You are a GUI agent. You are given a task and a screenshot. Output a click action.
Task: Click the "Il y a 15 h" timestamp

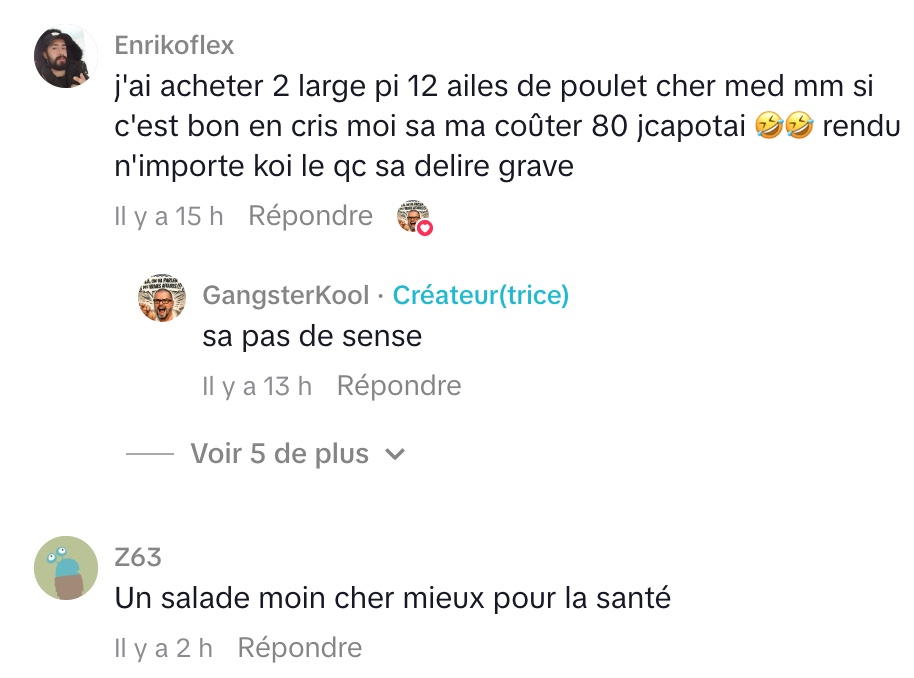coord(168,216)
